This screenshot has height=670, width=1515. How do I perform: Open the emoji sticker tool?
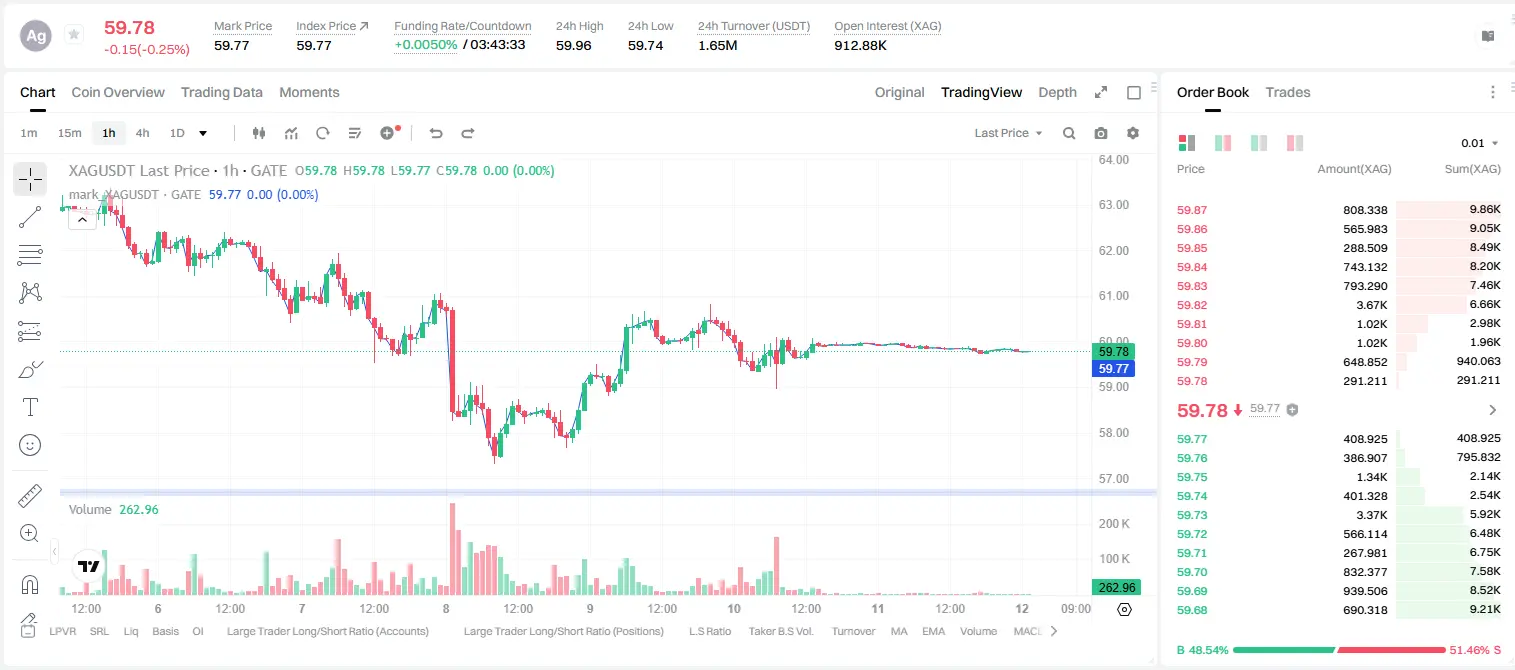coord(30,445)
